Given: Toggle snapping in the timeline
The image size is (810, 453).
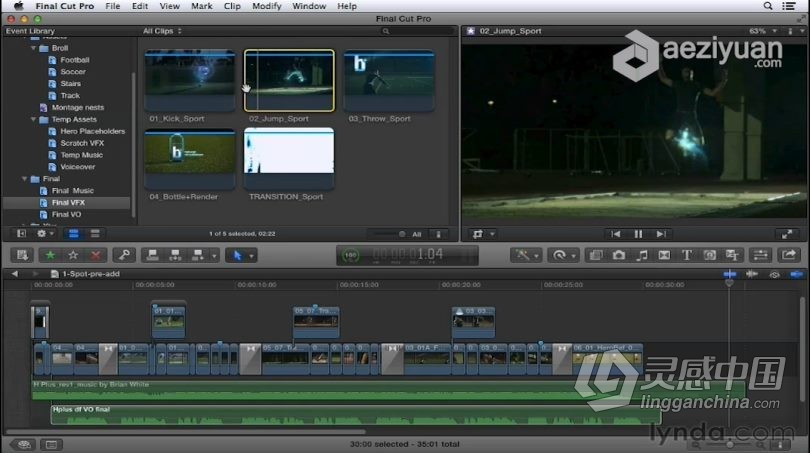Looking at the screenshot, I should (x=796, y=274).
